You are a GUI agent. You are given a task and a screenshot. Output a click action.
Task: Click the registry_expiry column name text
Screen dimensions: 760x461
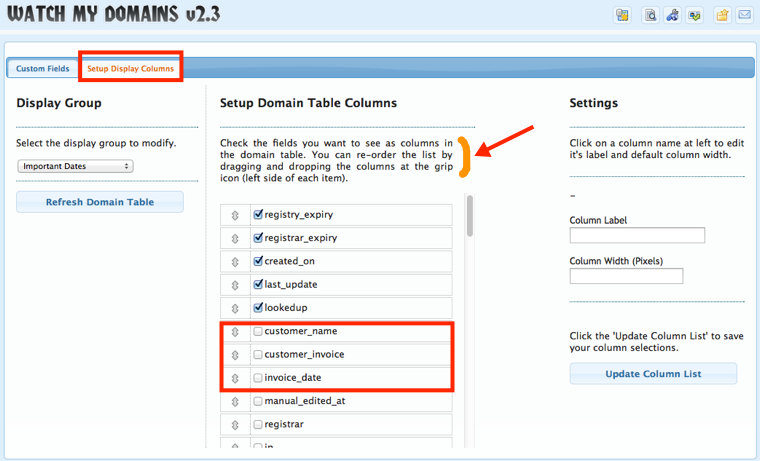(299, 215)
